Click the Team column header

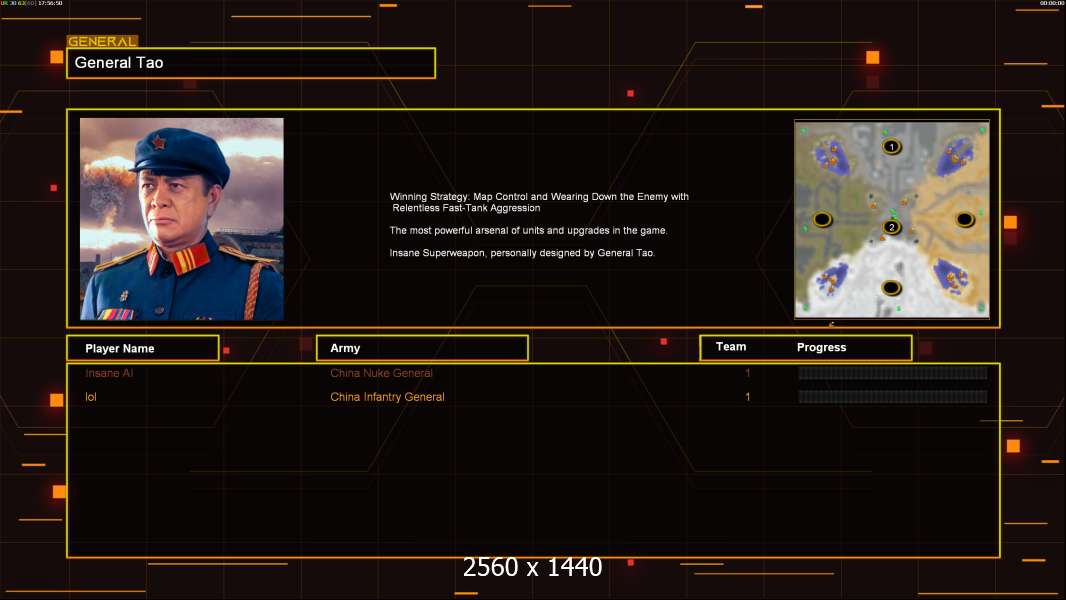[x=731, y=347]
